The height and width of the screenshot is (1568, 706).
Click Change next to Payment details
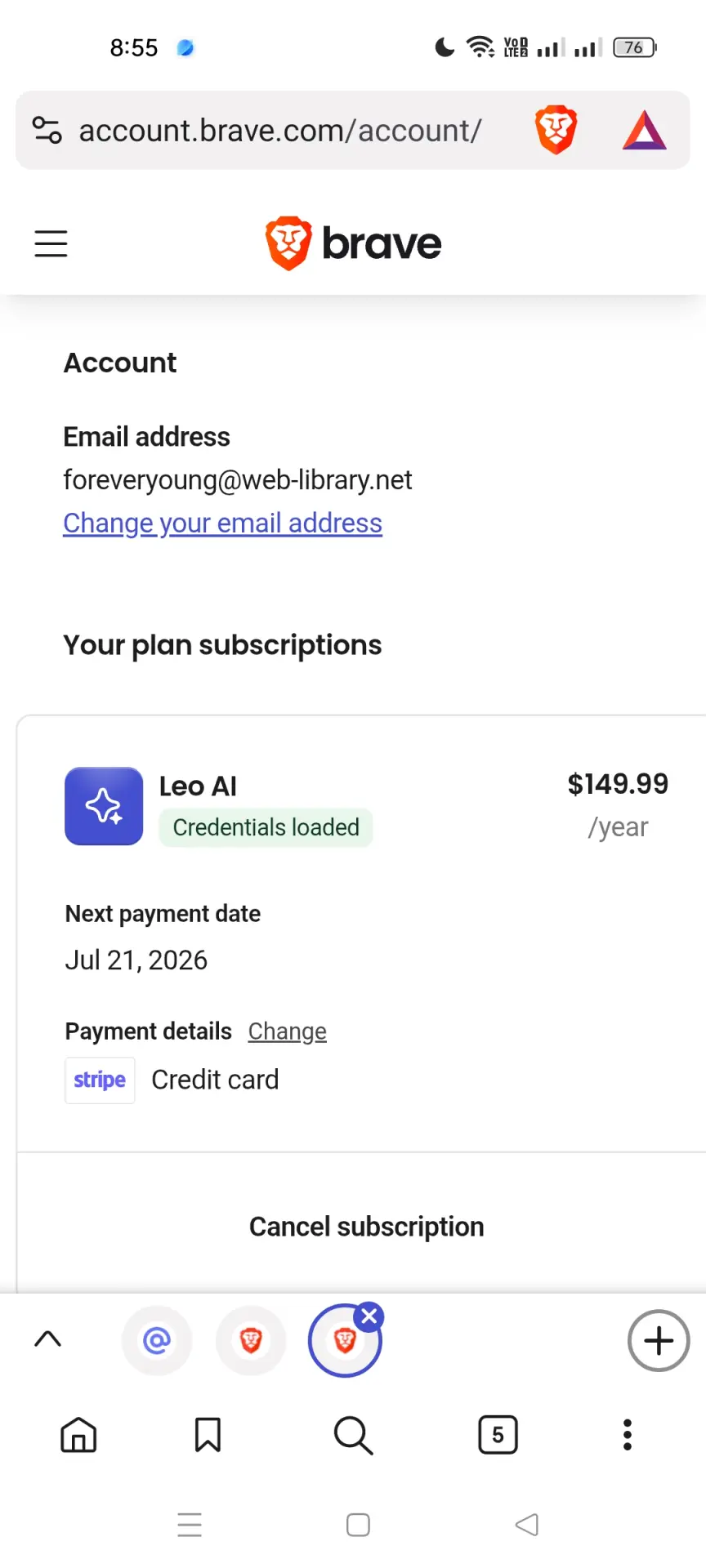288,1031
